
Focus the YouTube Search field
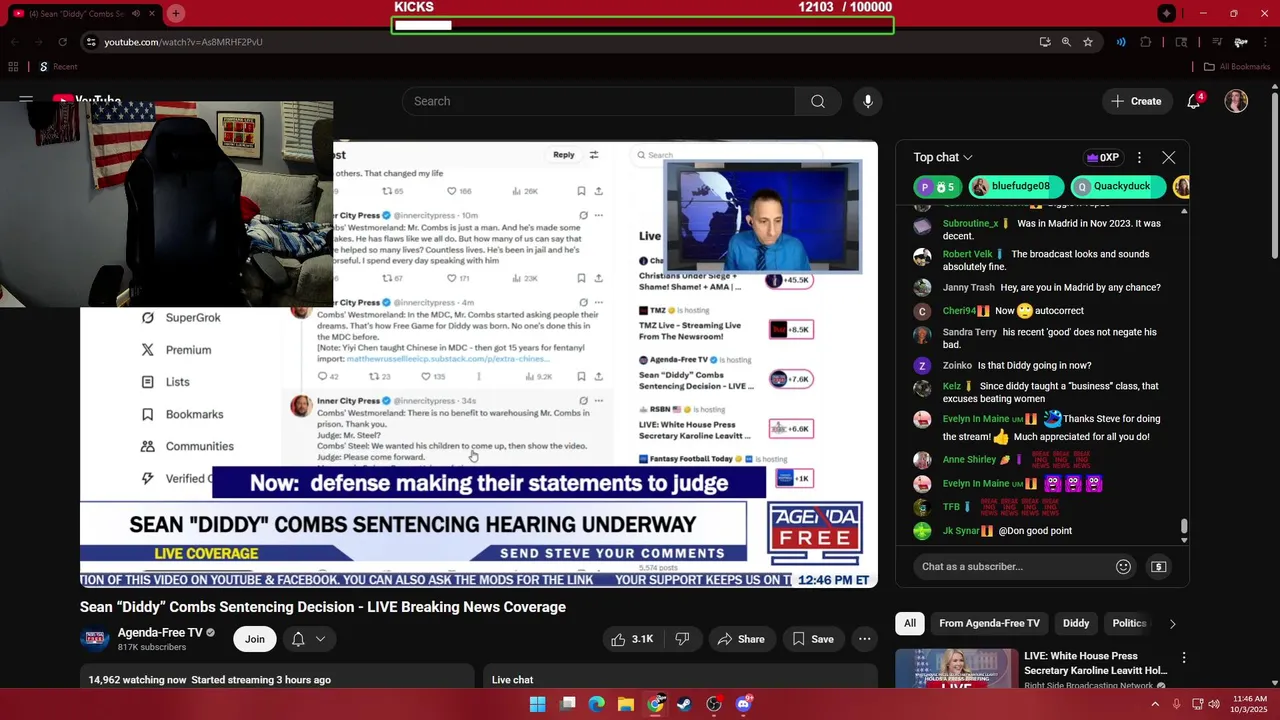tap(598, 101)
